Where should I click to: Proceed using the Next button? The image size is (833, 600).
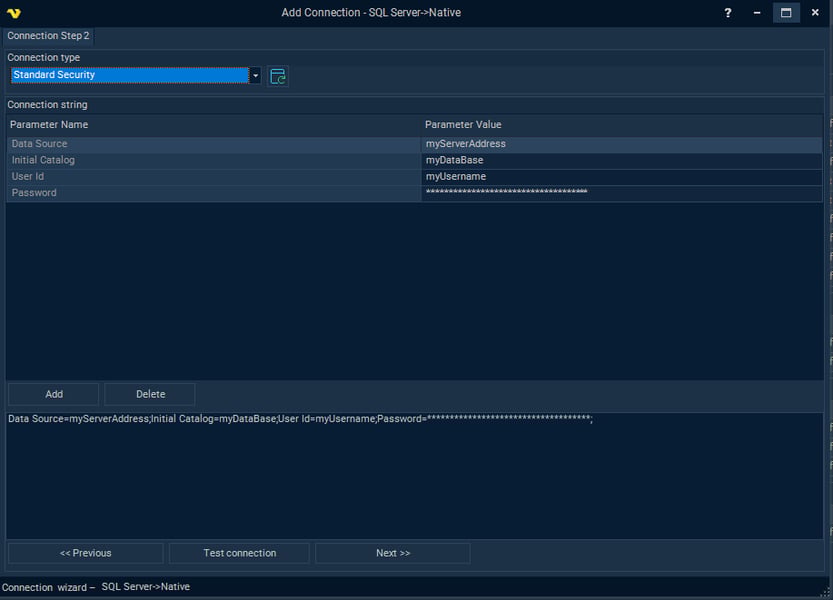pos(392,552)
